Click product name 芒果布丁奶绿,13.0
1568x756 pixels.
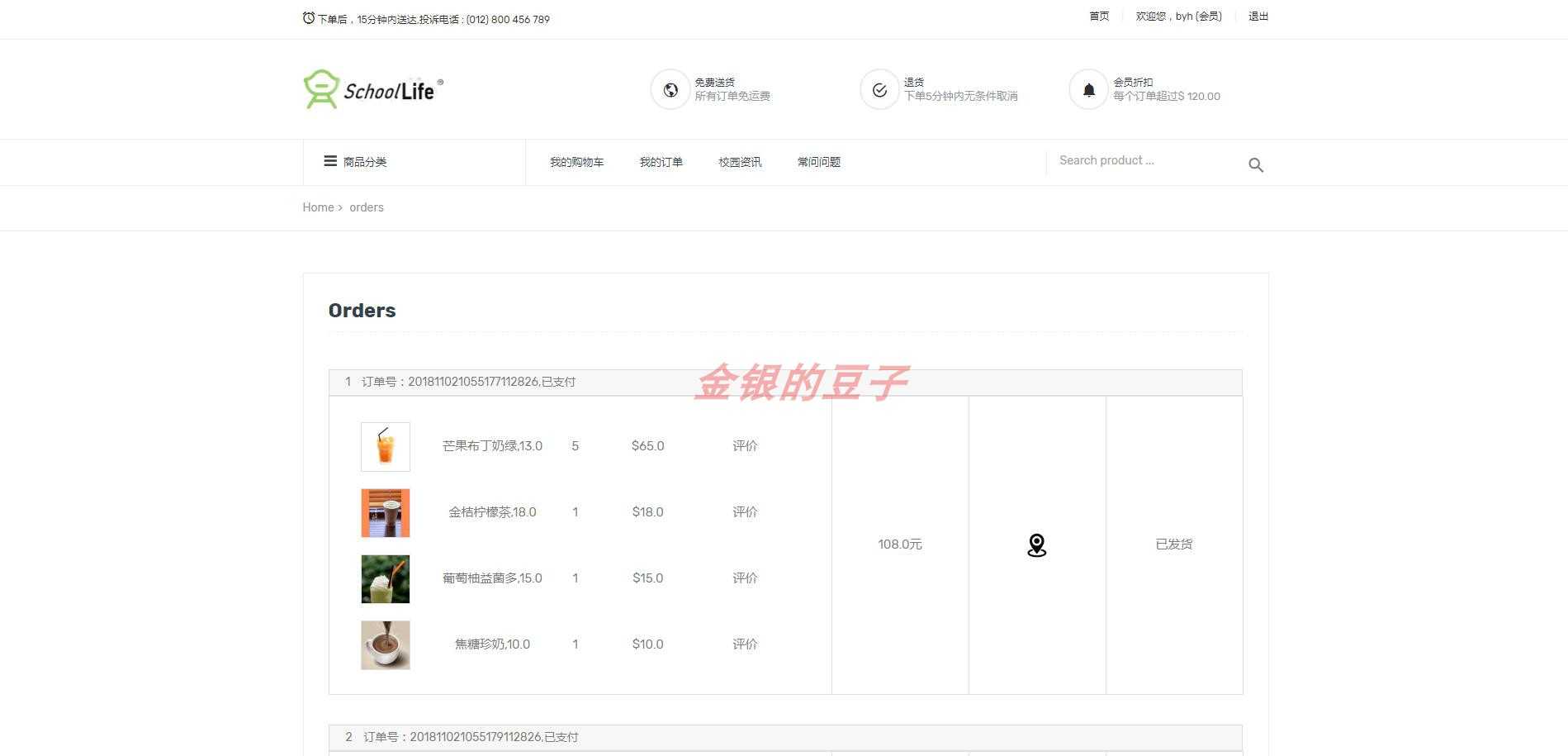492,446
